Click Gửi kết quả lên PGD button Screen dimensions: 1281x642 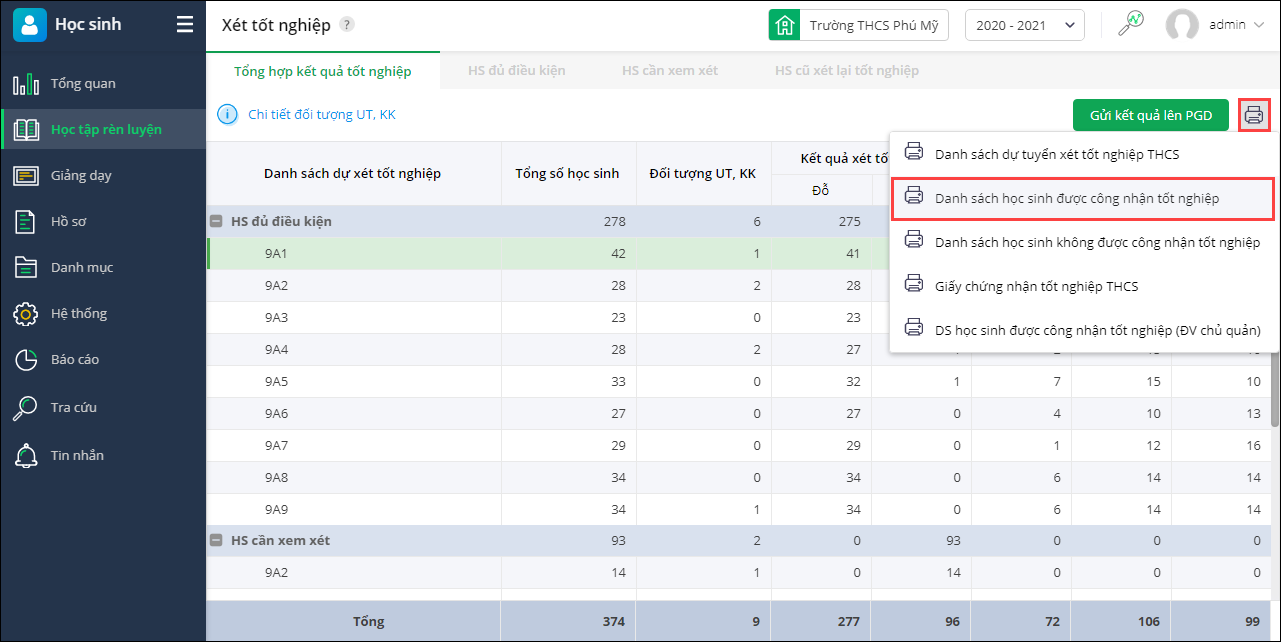tap(1150, 115)
